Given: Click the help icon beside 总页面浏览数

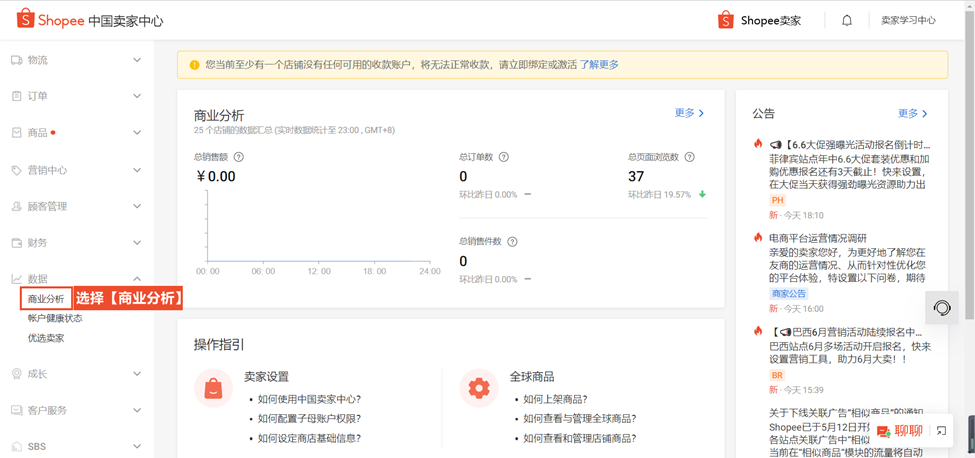Looking at the screenshot, I should (x=689, y=157).
